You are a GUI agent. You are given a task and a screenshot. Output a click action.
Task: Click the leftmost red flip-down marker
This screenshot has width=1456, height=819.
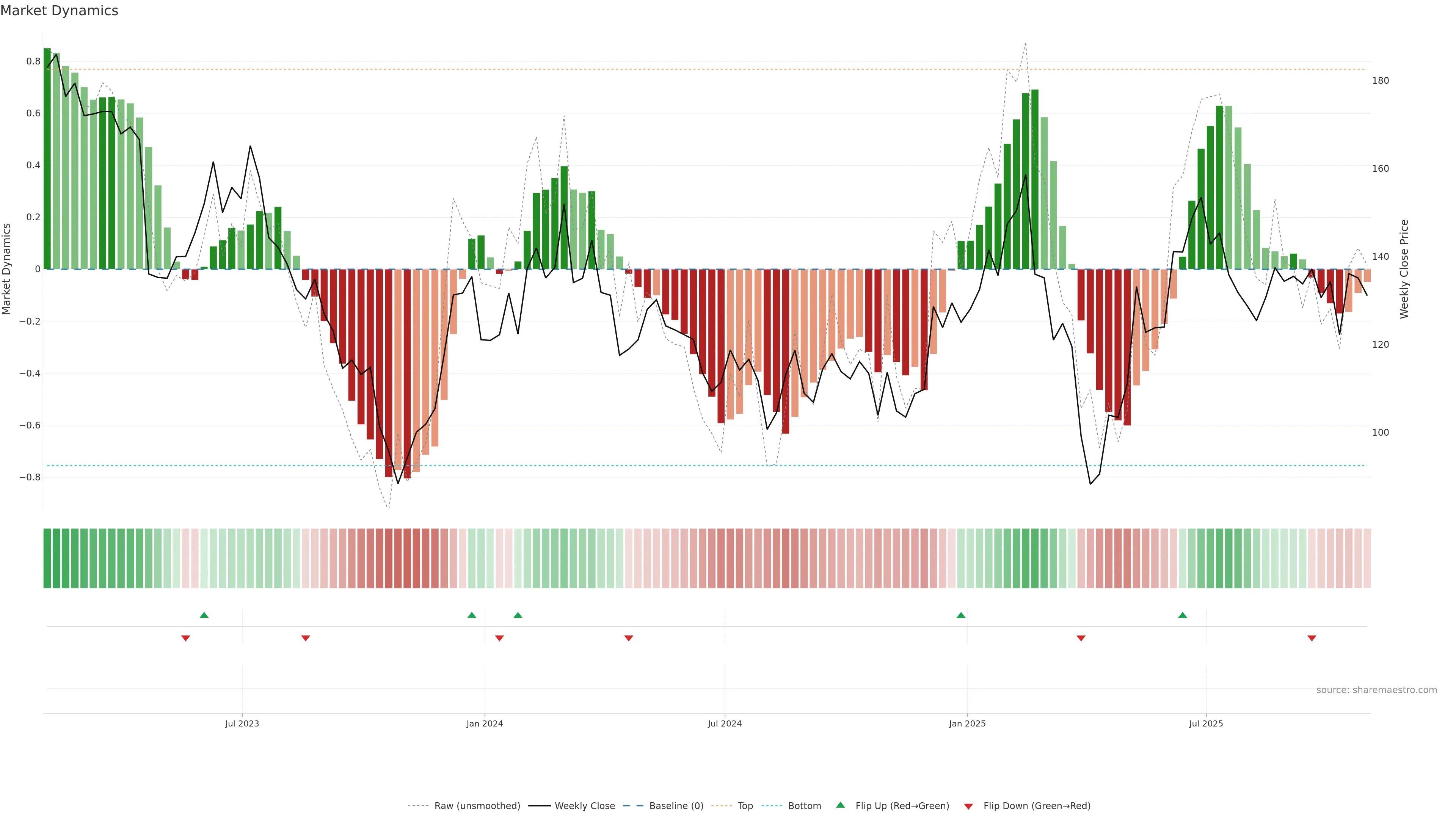(x=185, y=638)
